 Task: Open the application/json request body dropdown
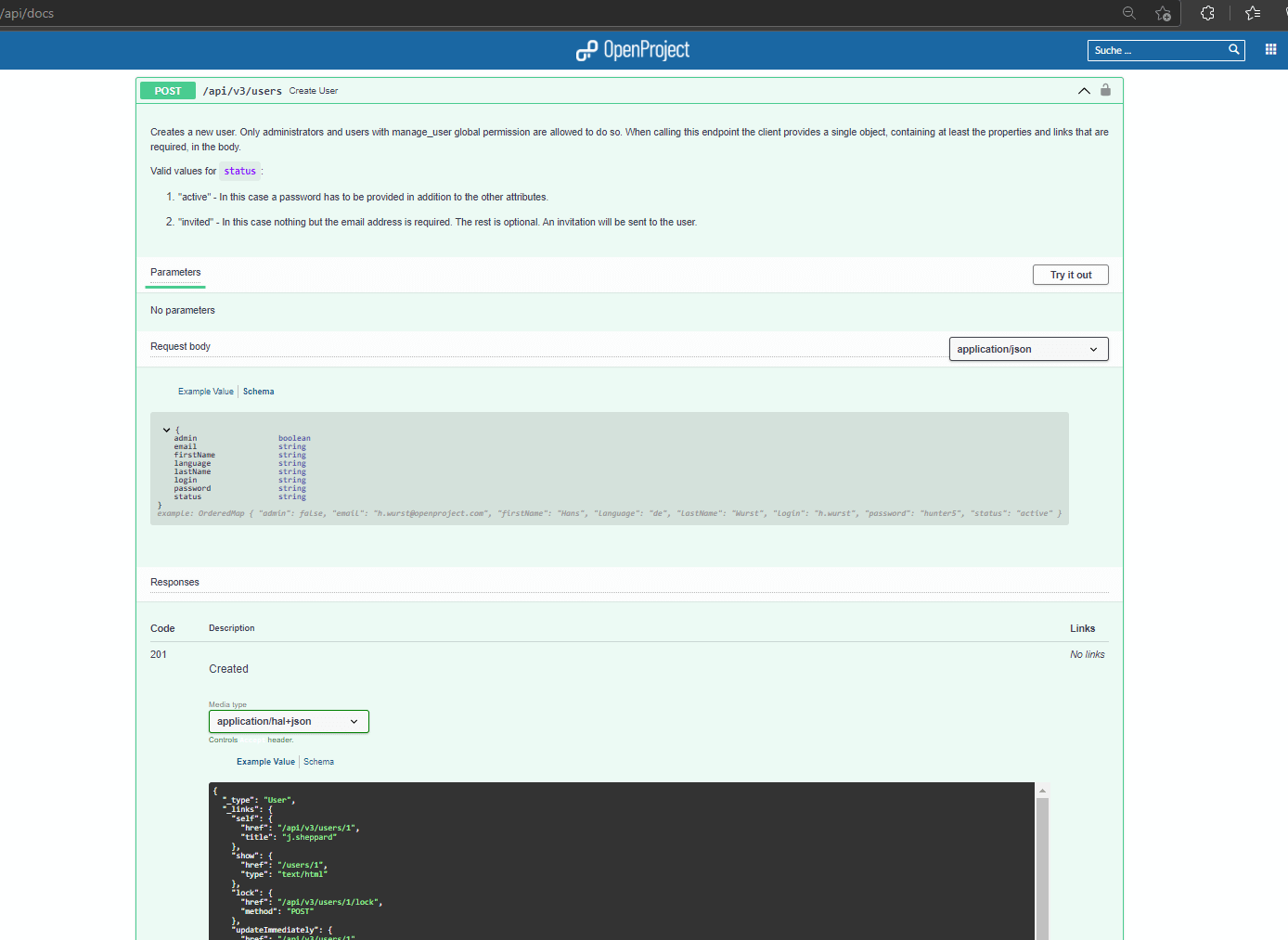pyautogui.click(x=1027, y=348)
